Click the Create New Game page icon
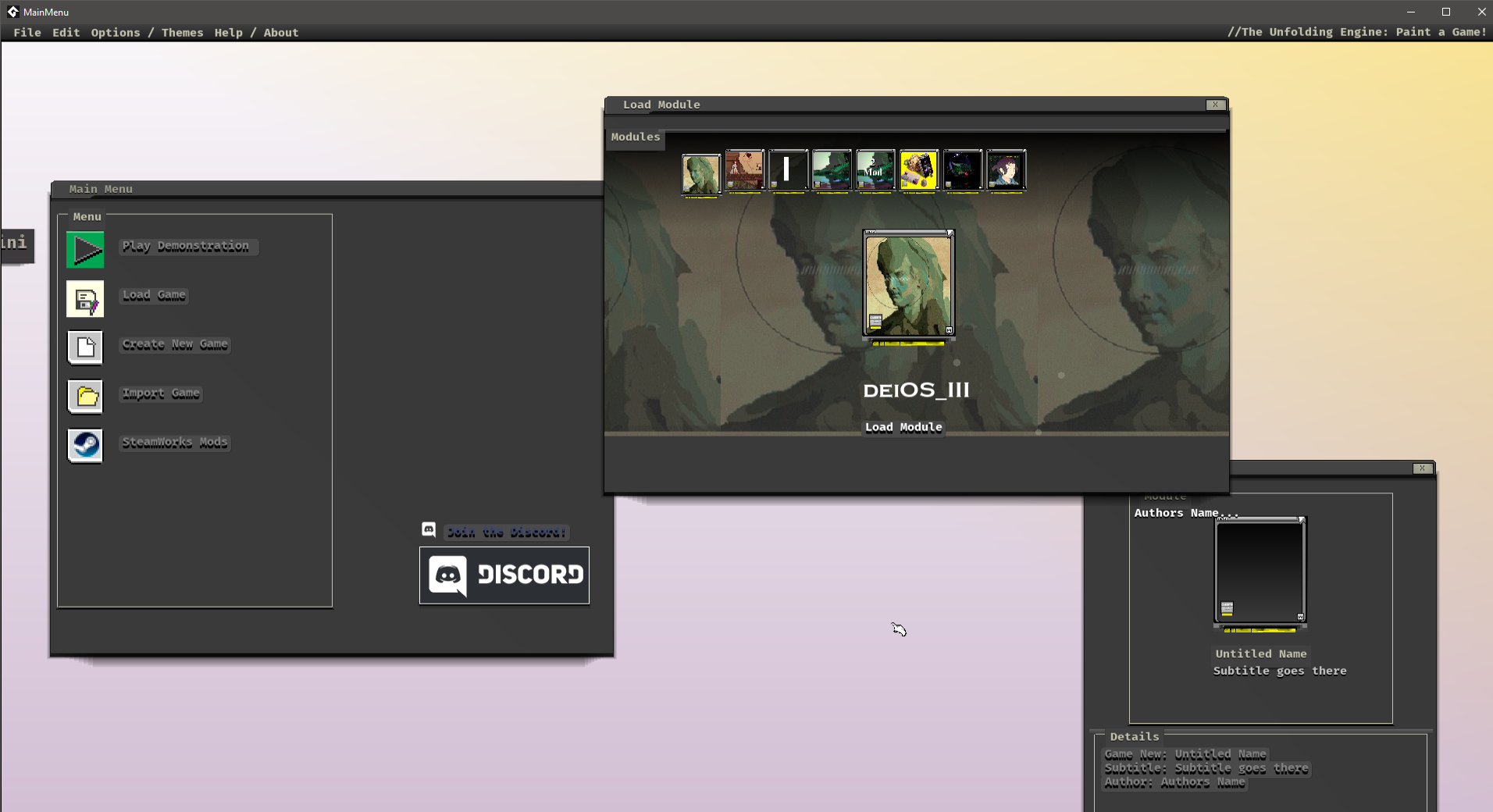Image resolution: width=1493 pixels, height=812 pixels. pyautogui.click(x=85, y=347)
